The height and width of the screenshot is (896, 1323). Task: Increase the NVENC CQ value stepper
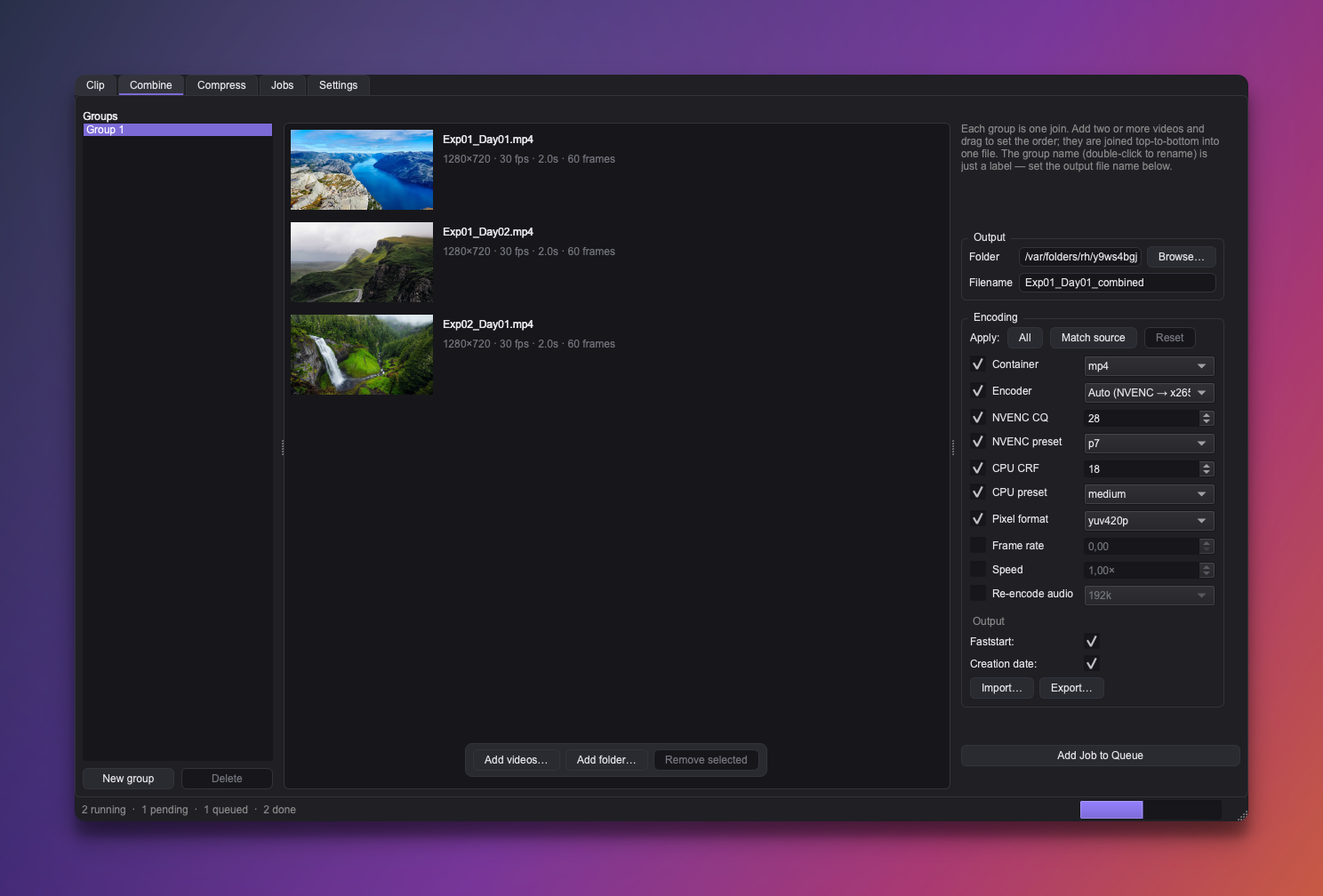[1207, 414]
